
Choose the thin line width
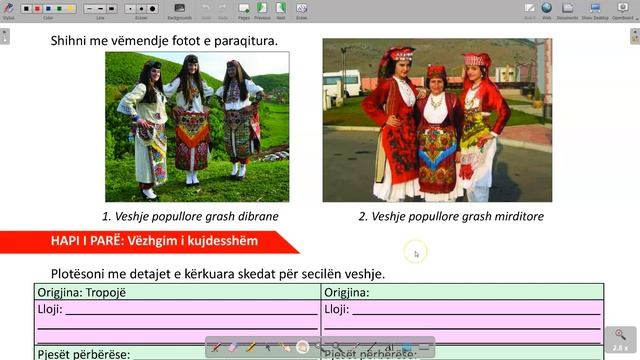click(89, 8)
